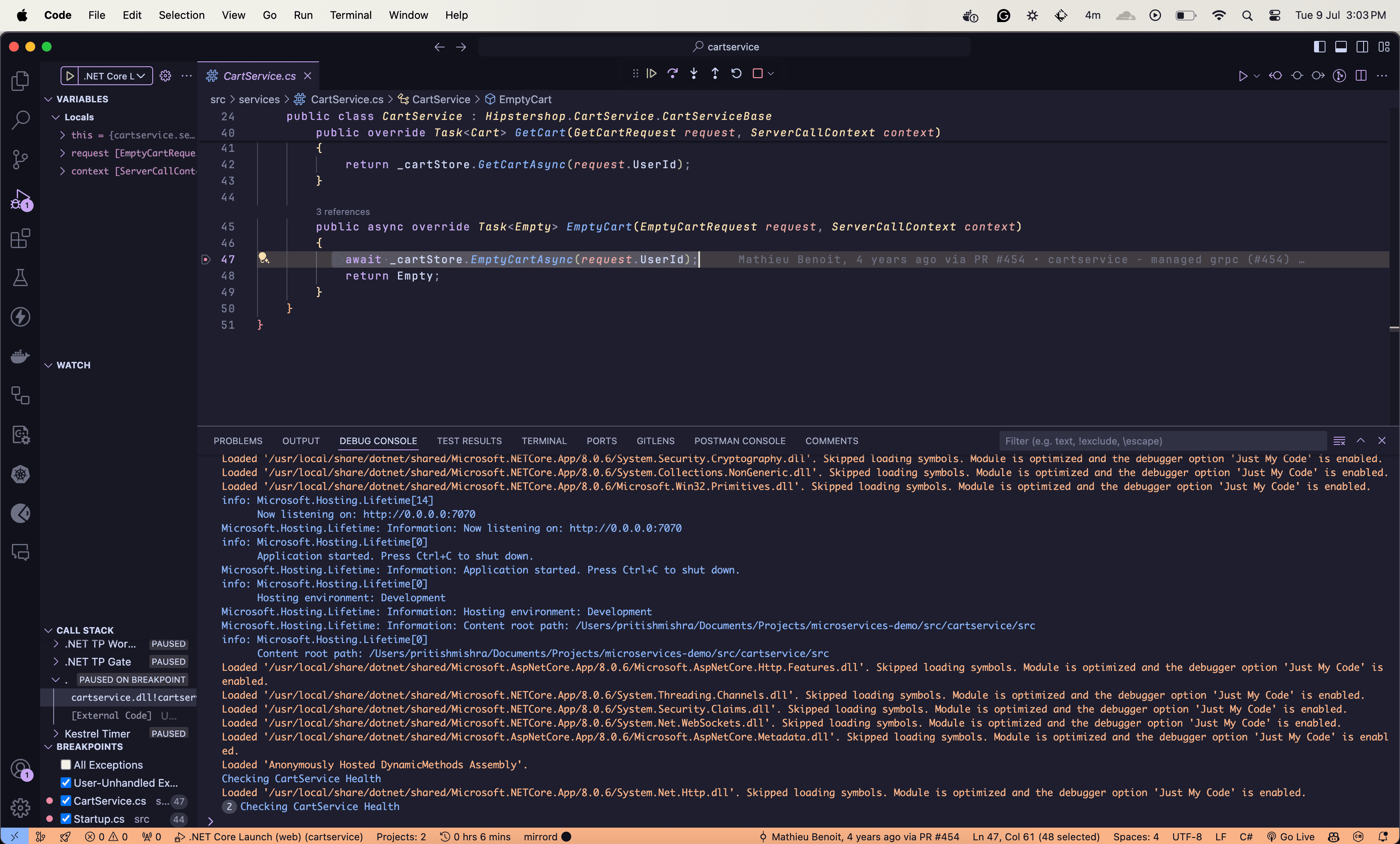Stop the debug session
Screen dimensions: 1400x844
pos(757,74)
